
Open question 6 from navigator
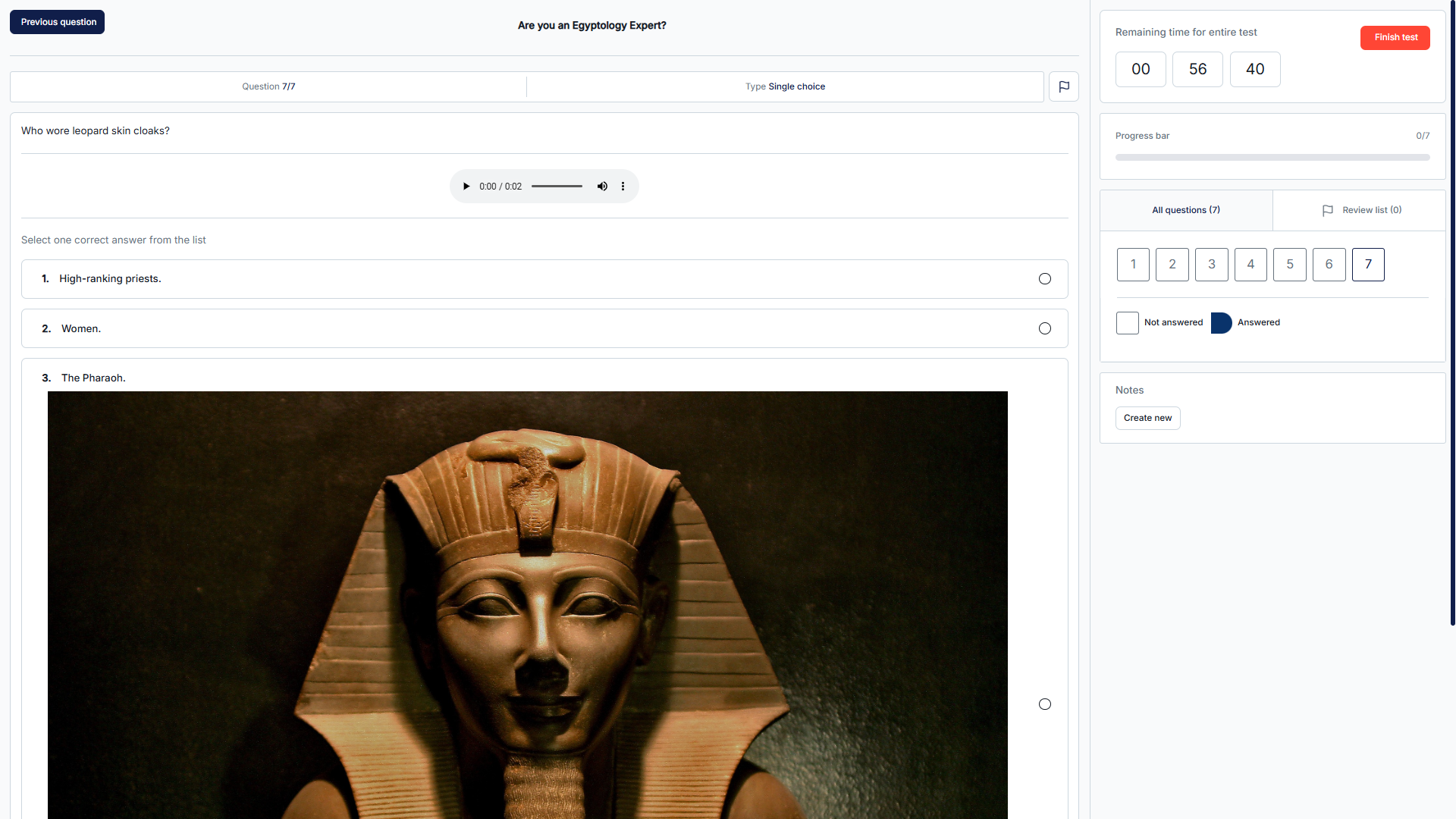coord(1329,265)
